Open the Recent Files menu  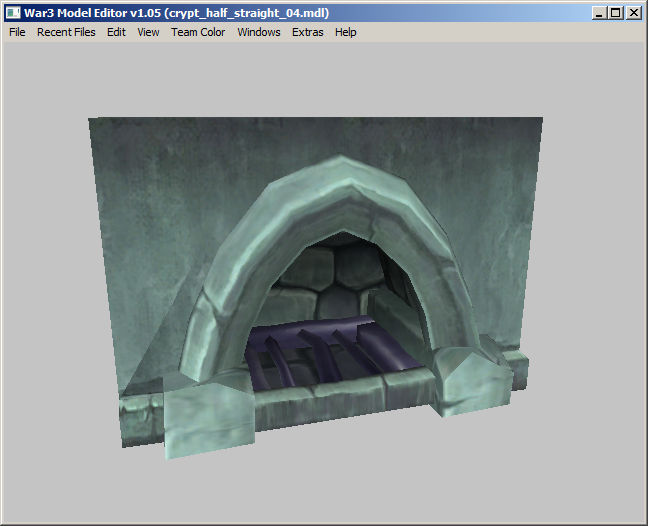pyautogui.click(x=66, y=32)
